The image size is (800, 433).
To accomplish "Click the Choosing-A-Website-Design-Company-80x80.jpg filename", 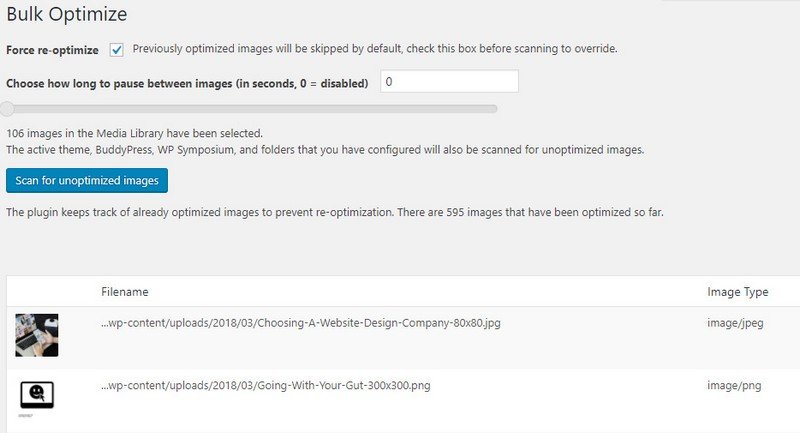I will [x=301, y=323].
